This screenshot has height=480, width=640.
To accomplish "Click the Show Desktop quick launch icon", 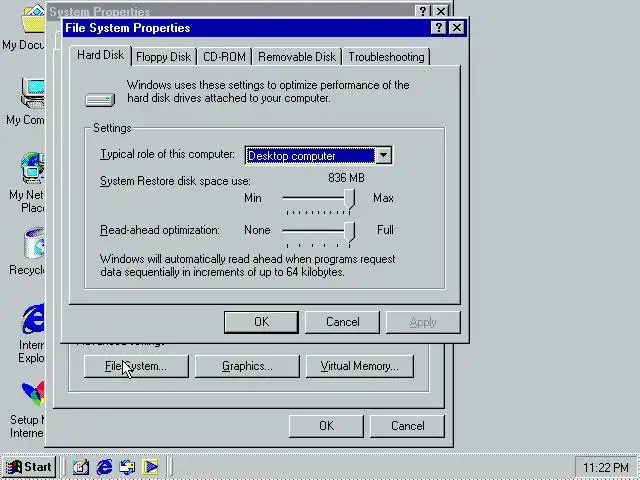I will pyautogui.click(x=80, y=467).
